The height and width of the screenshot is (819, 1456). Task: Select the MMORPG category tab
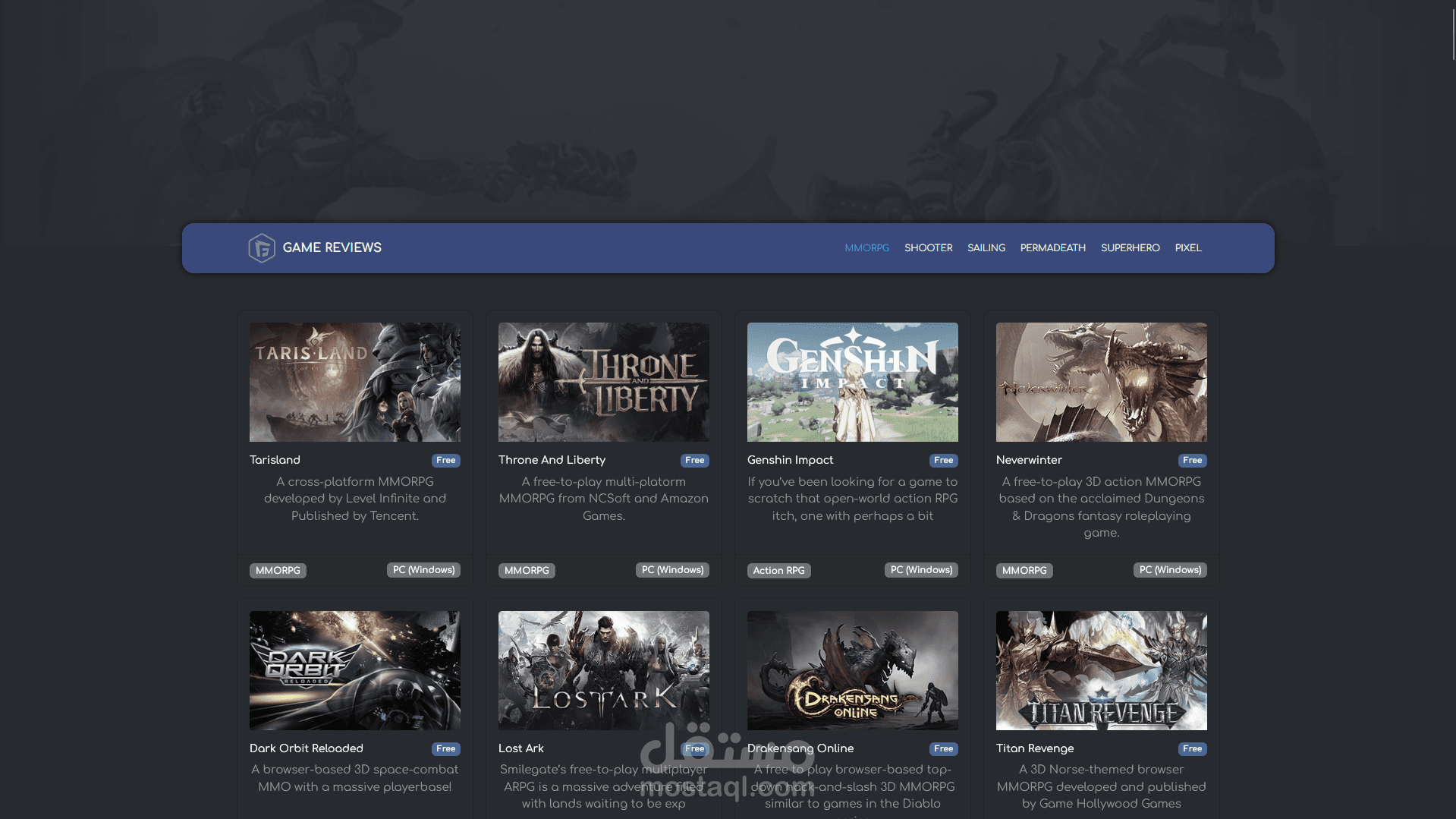click(x=866, y=248)
